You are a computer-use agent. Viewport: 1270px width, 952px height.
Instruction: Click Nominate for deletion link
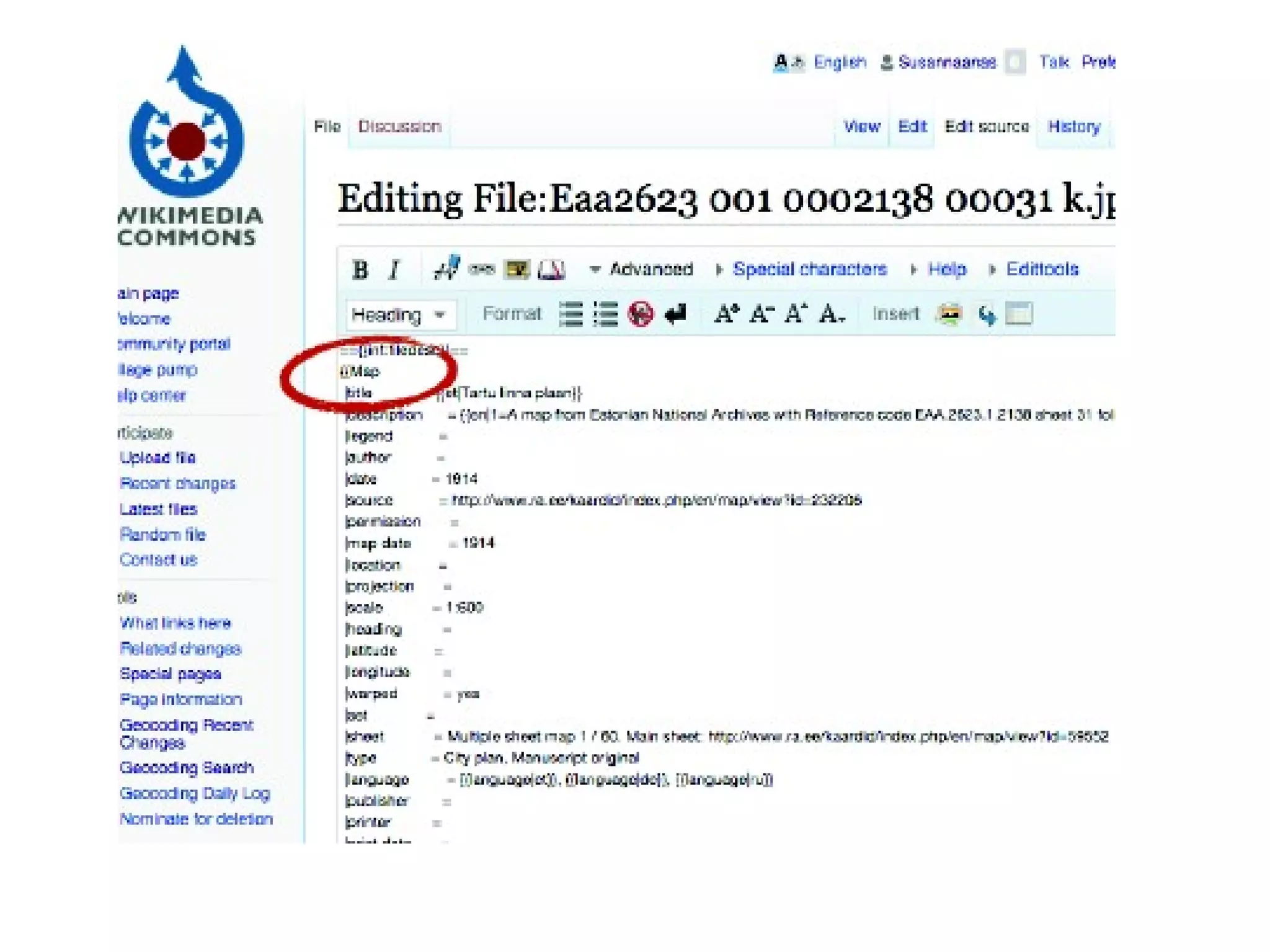click(x=197, y=819)
